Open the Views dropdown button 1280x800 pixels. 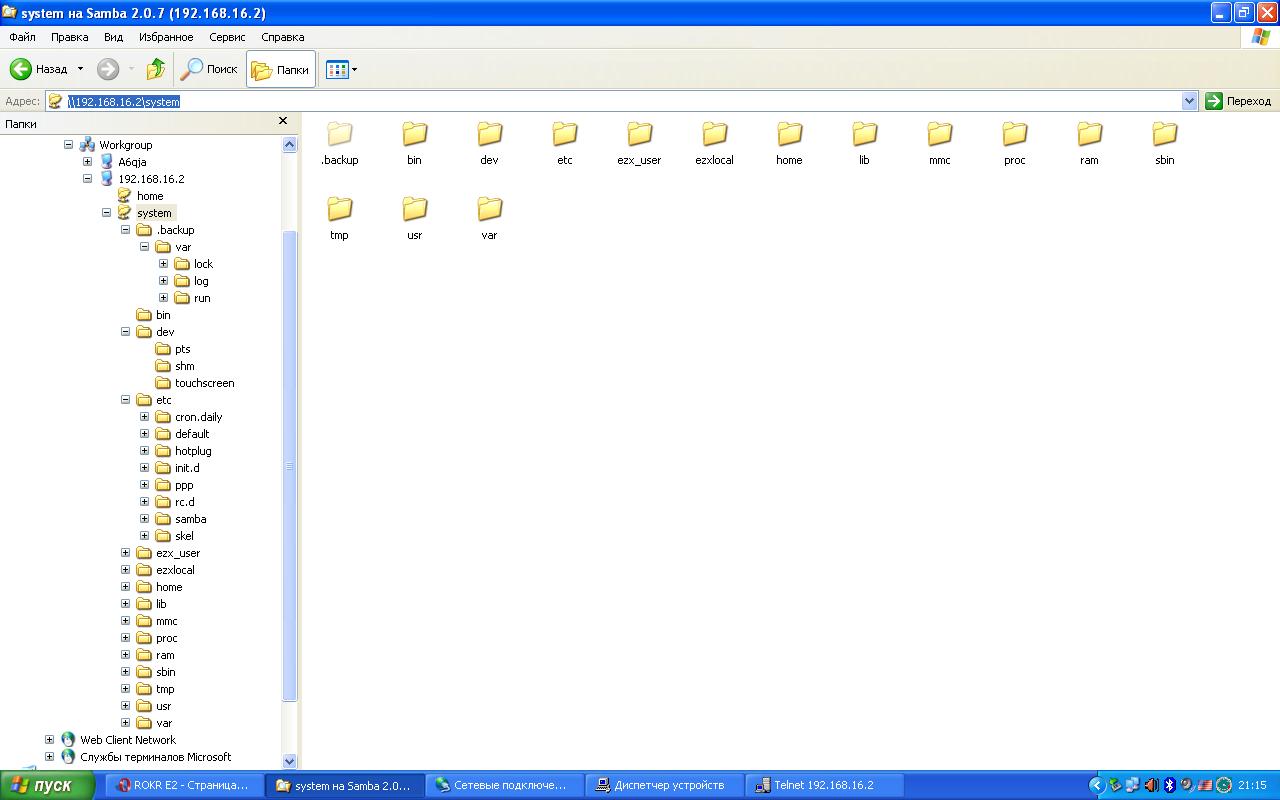coord(341,69)
